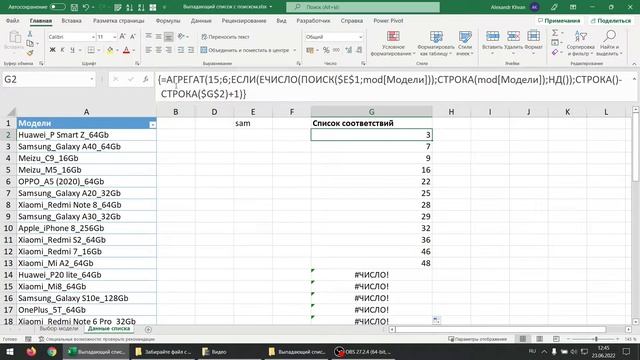Click the Clear eraser icon
The height and width of the screenshot is (360, 640).
click(555, 52)
